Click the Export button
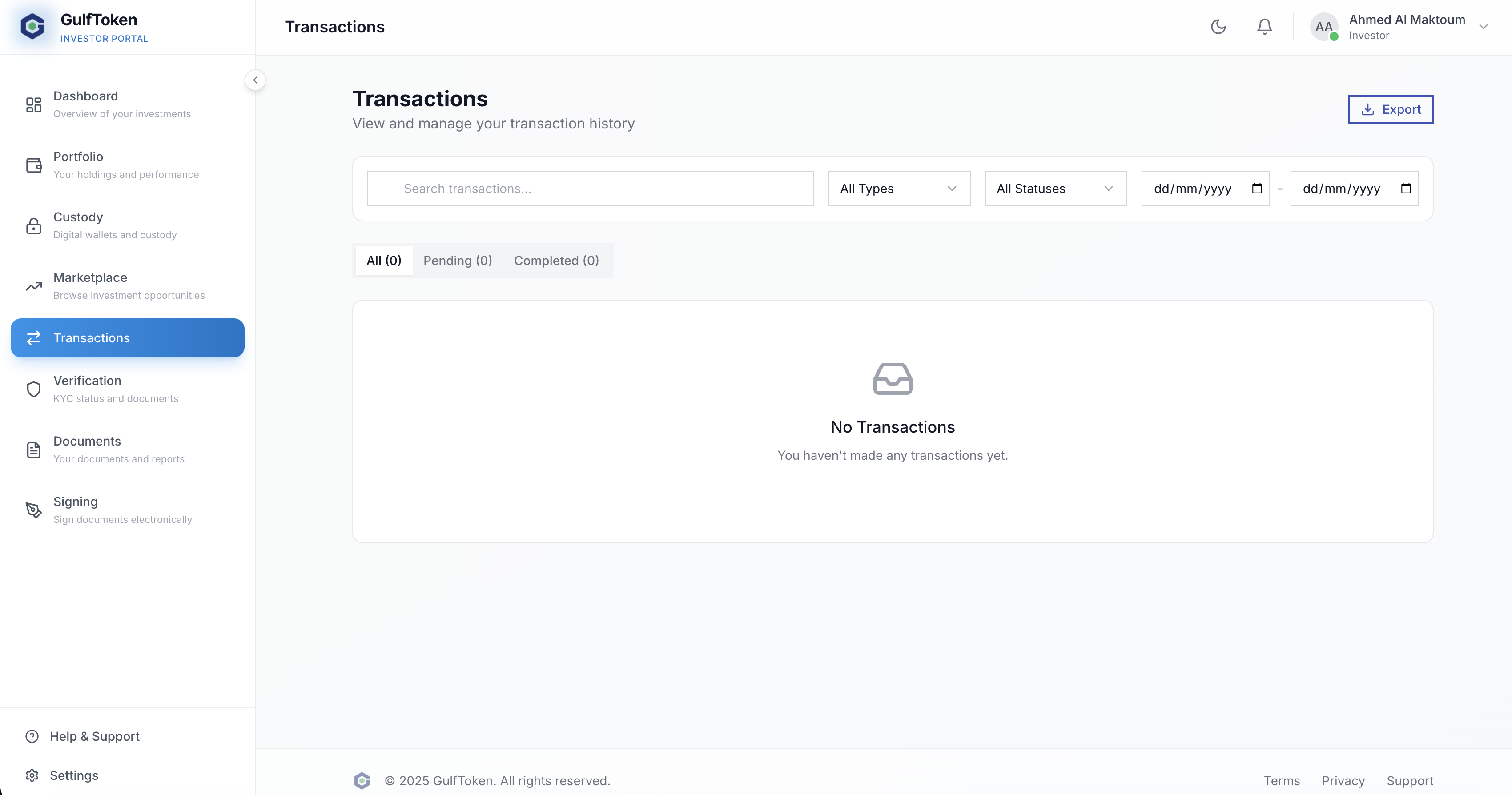The width and height of the screenshot is (1512, 795). (x=1390, y=110)
